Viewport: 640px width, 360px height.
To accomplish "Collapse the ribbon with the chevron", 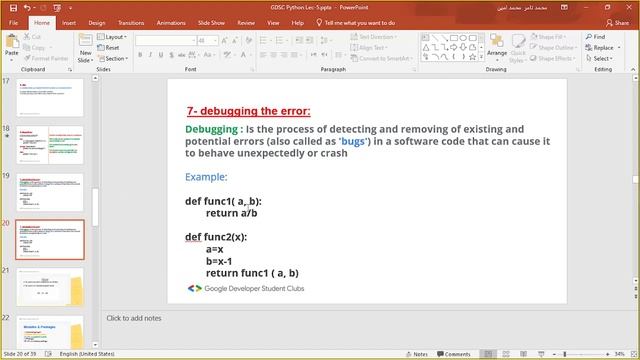I will [633, 69].
